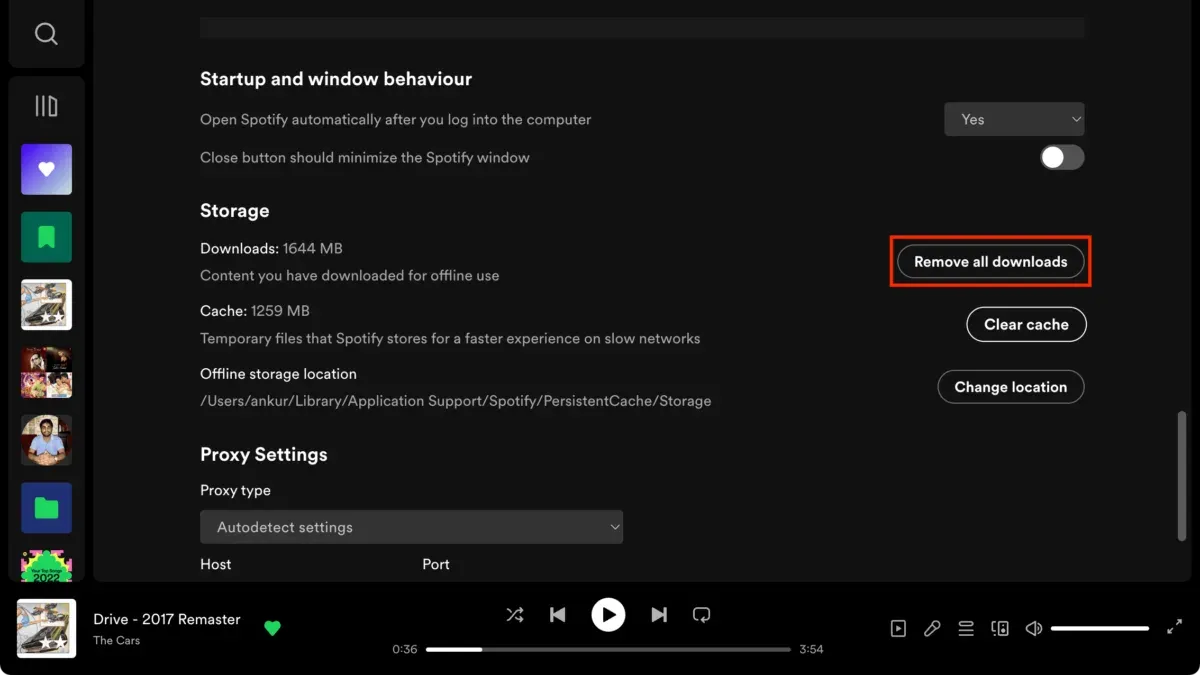Click the settings page vertical scrollbar
Viewport: 1200px width, 675px height.
1182,475
